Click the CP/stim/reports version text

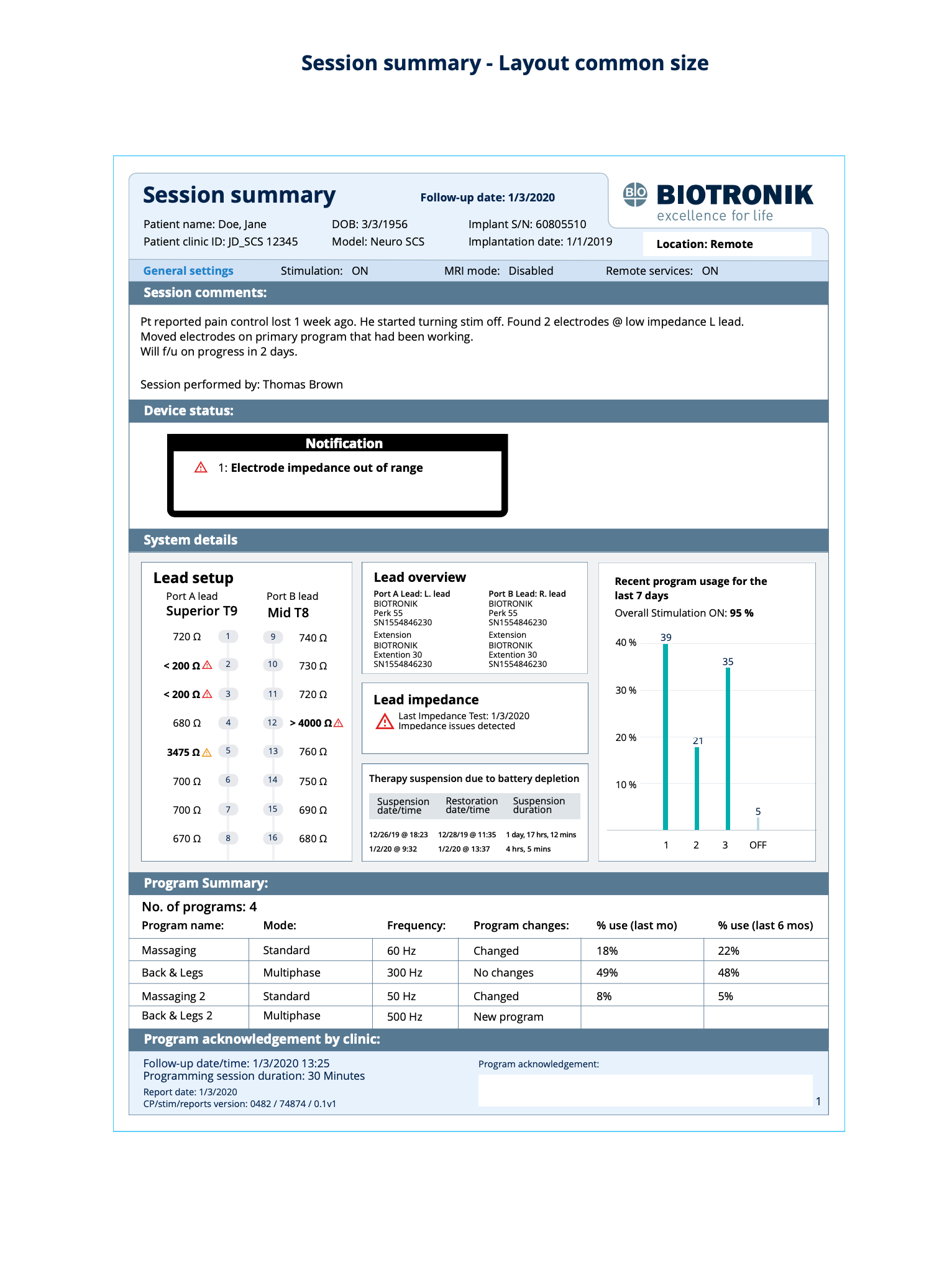[x=240, y=1104]
